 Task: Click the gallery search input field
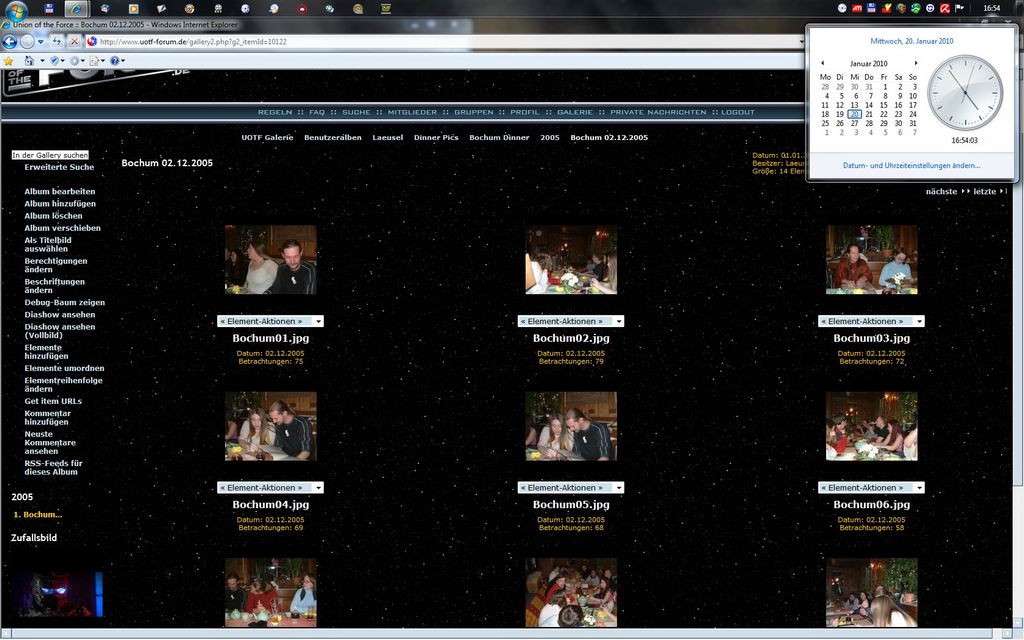click(50, 155)
